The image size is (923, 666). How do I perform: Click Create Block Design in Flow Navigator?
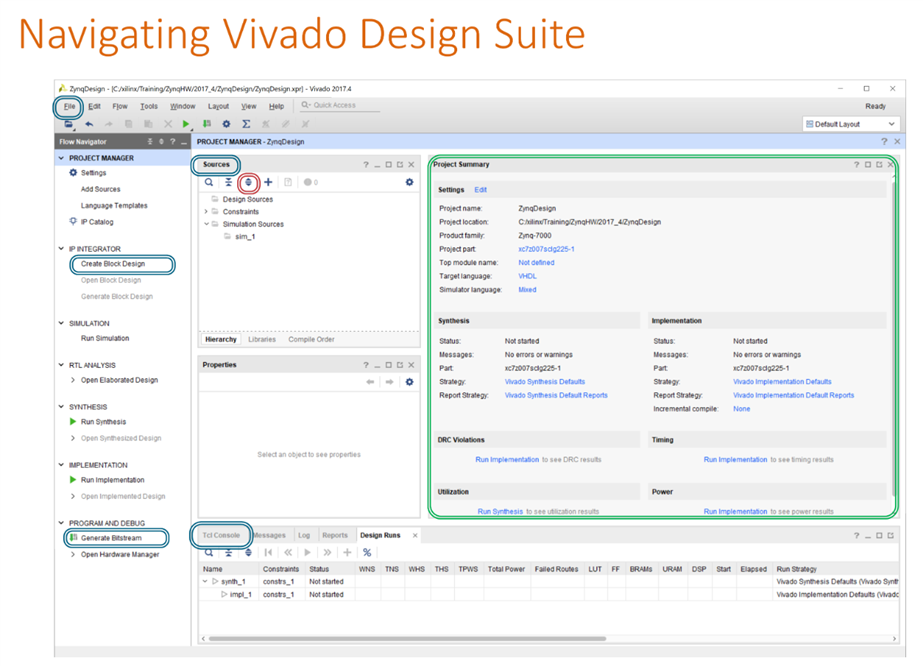pyautogui.click(x=113, y=264)
